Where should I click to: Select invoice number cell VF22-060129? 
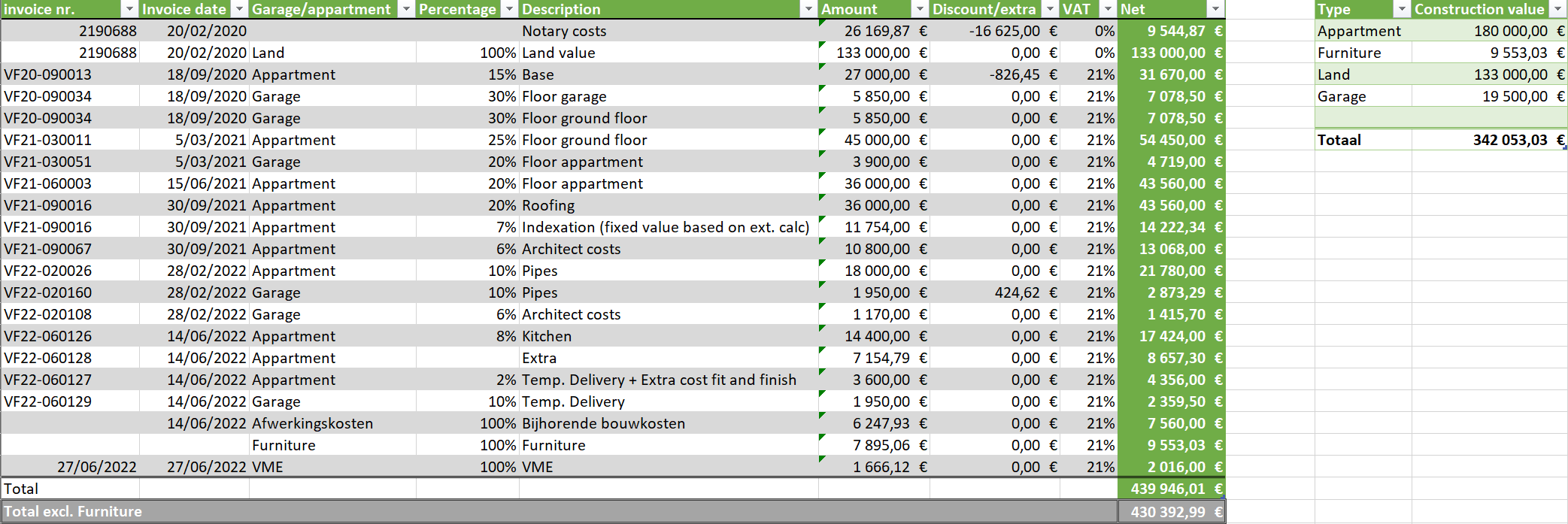coord(70,401)
